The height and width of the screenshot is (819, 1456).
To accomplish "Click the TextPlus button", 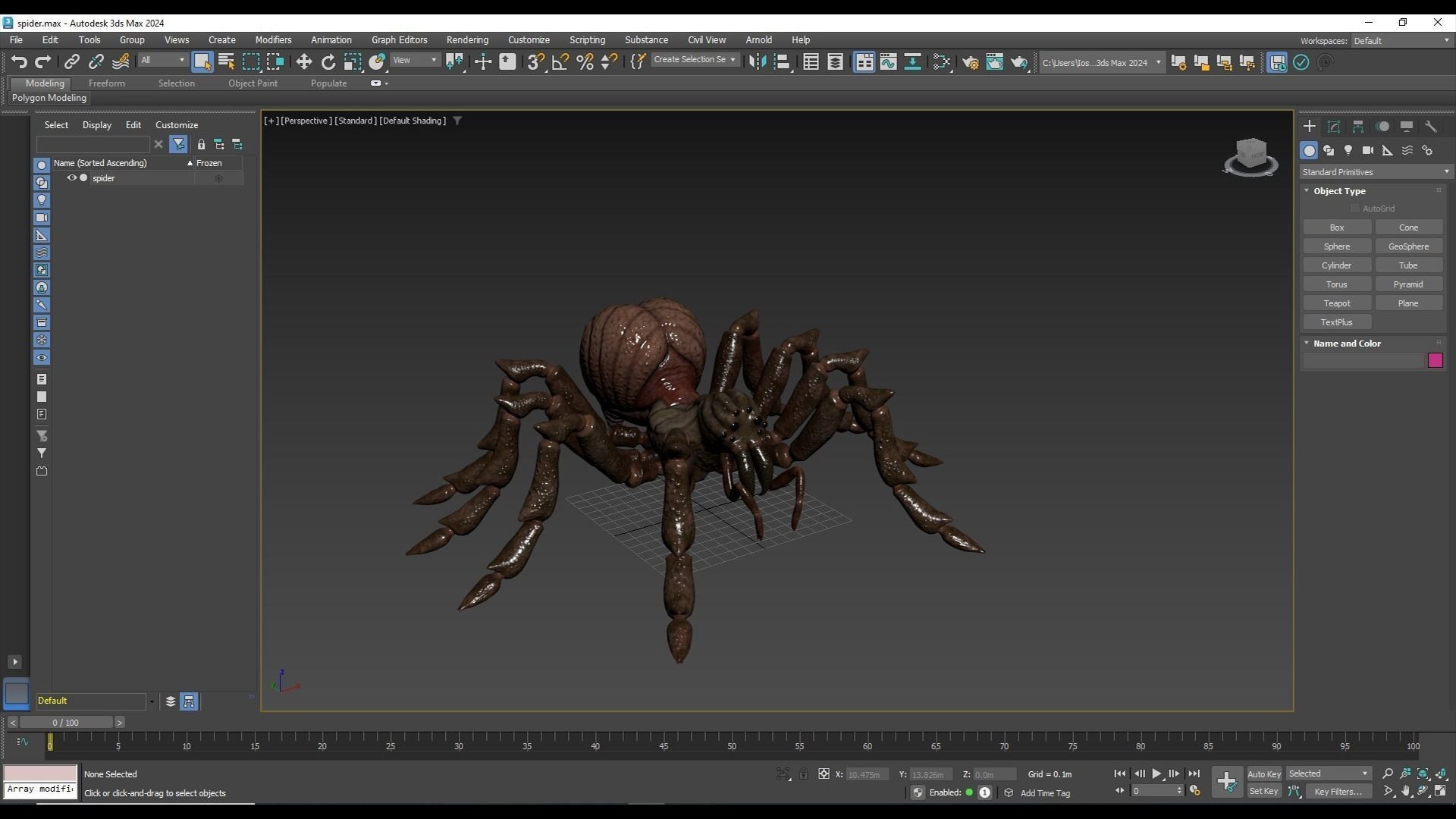I will point(1336,322).
